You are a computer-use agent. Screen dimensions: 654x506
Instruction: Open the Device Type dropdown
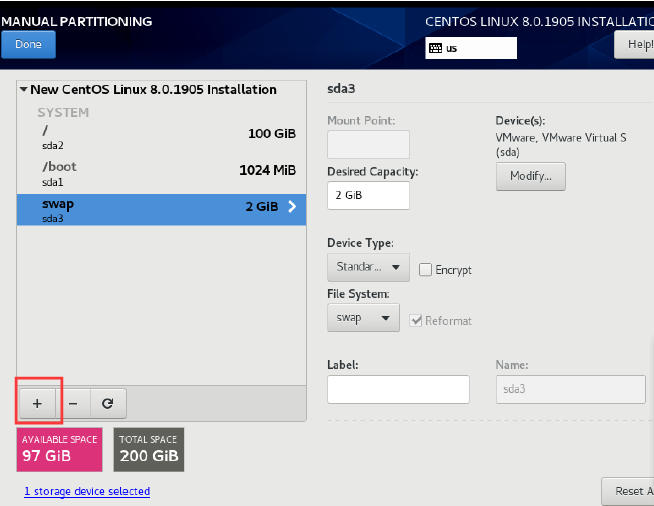click(x=368, y=267)
